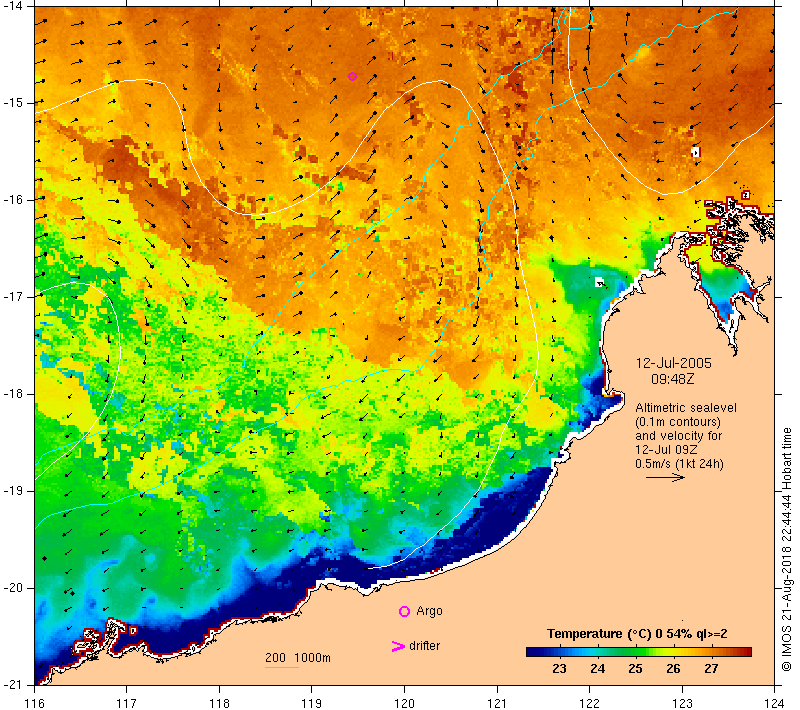Click the date label 12-Jul-2005
The width and height of the screenshot is (800, 710).
673,363
